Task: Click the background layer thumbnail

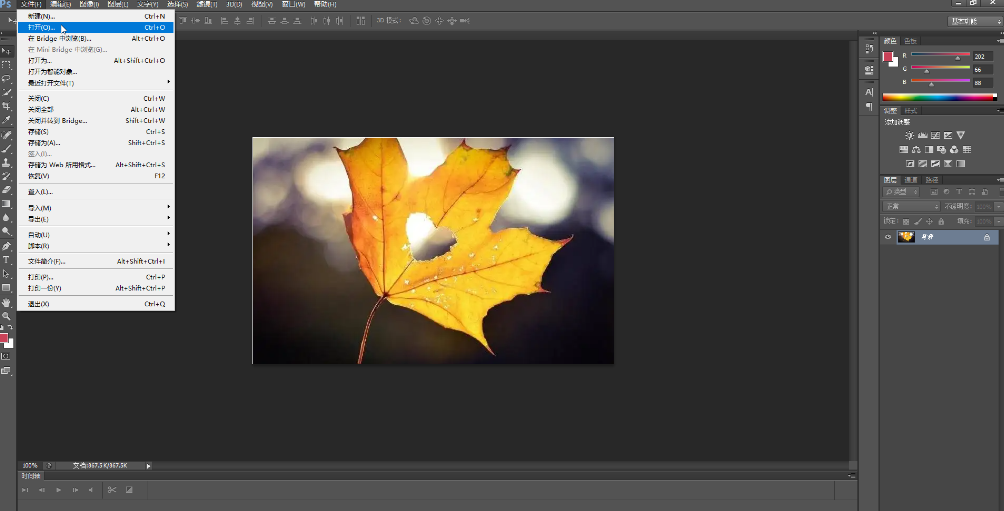Action: click(x=906, y=237)
